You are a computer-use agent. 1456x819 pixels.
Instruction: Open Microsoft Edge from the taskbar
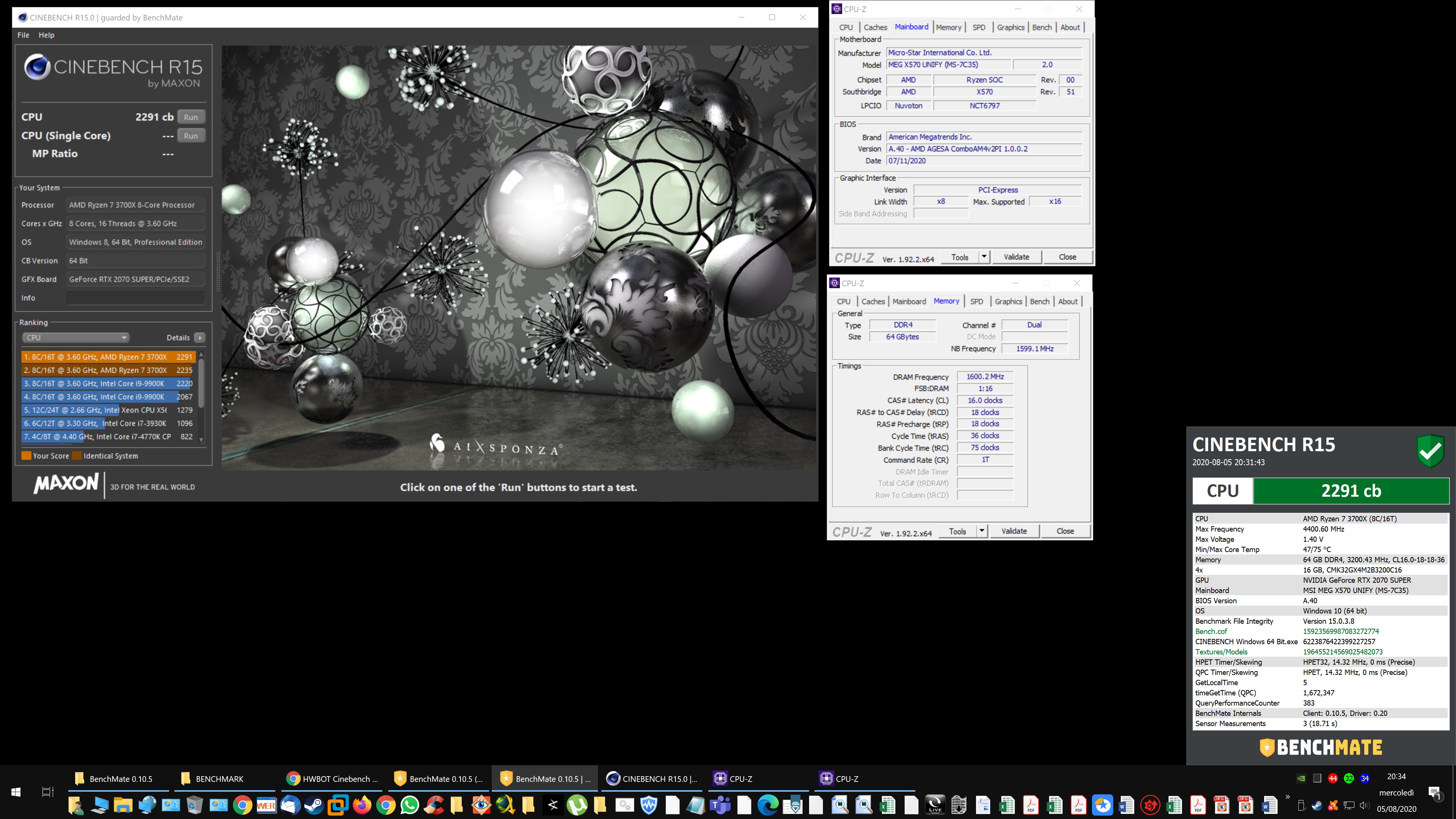pyautogui.click(x=767, y=805)
